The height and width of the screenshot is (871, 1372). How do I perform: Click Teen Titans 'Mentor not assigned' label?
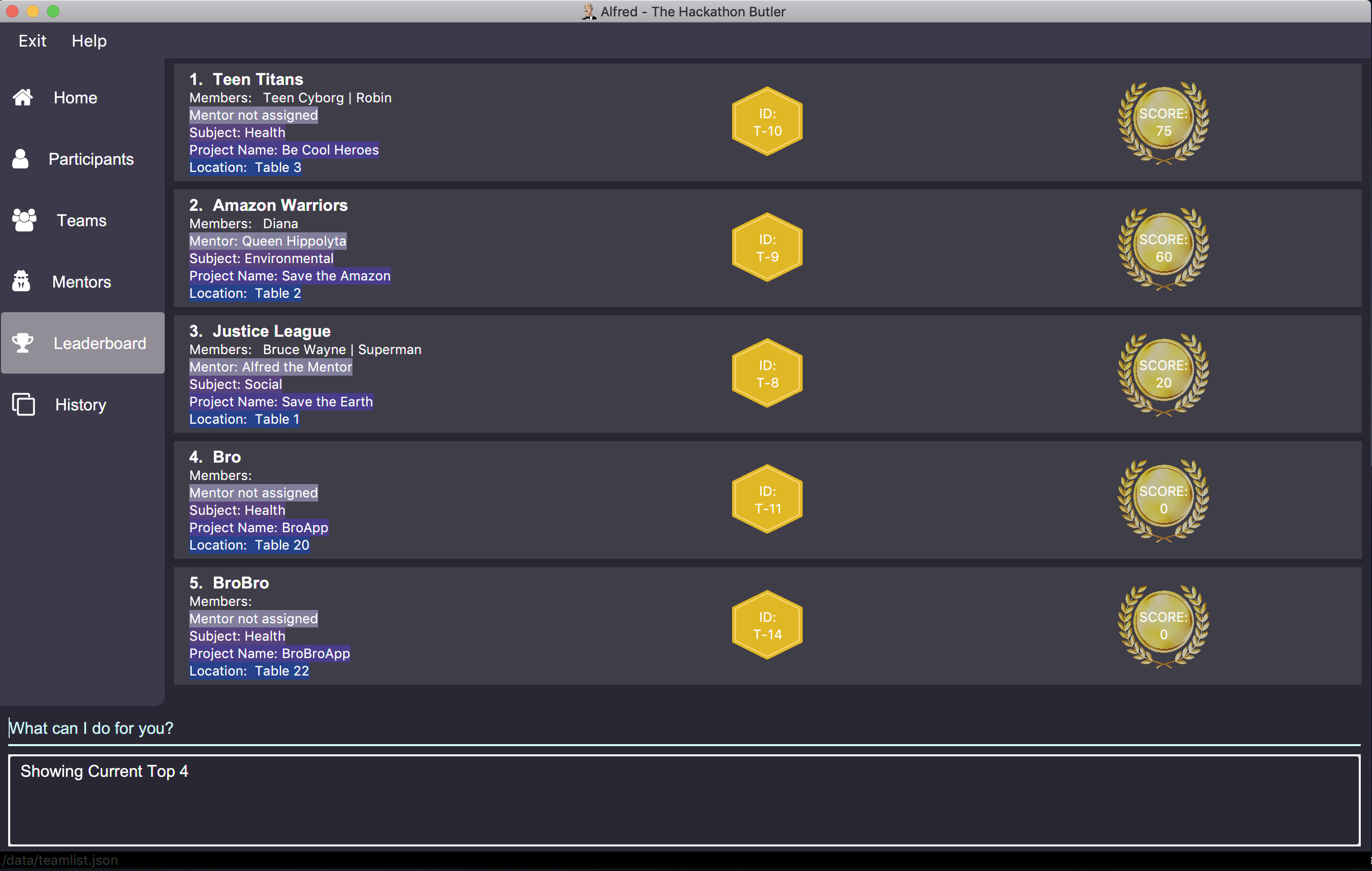[x=254, y=115]
